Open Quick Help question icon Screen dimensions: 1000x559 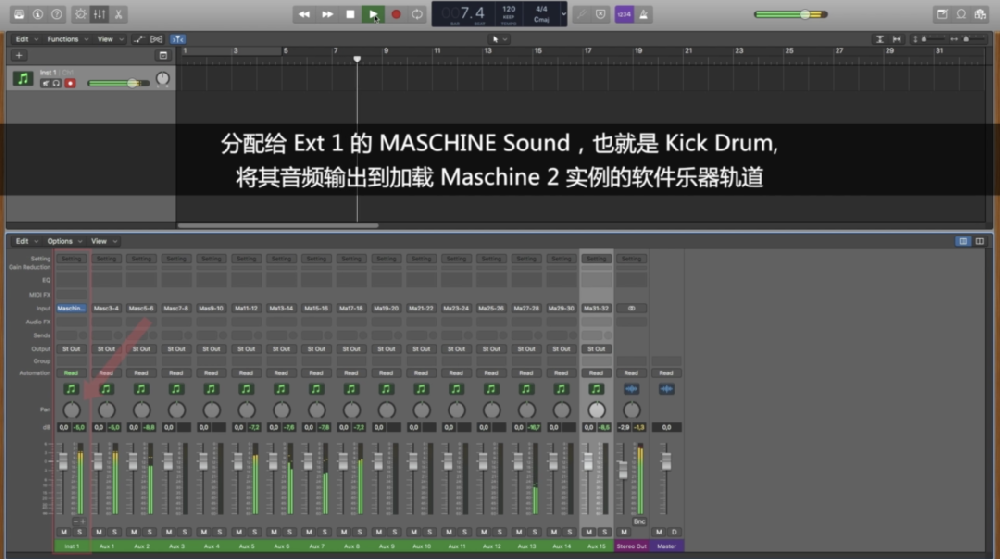[57, 14]
